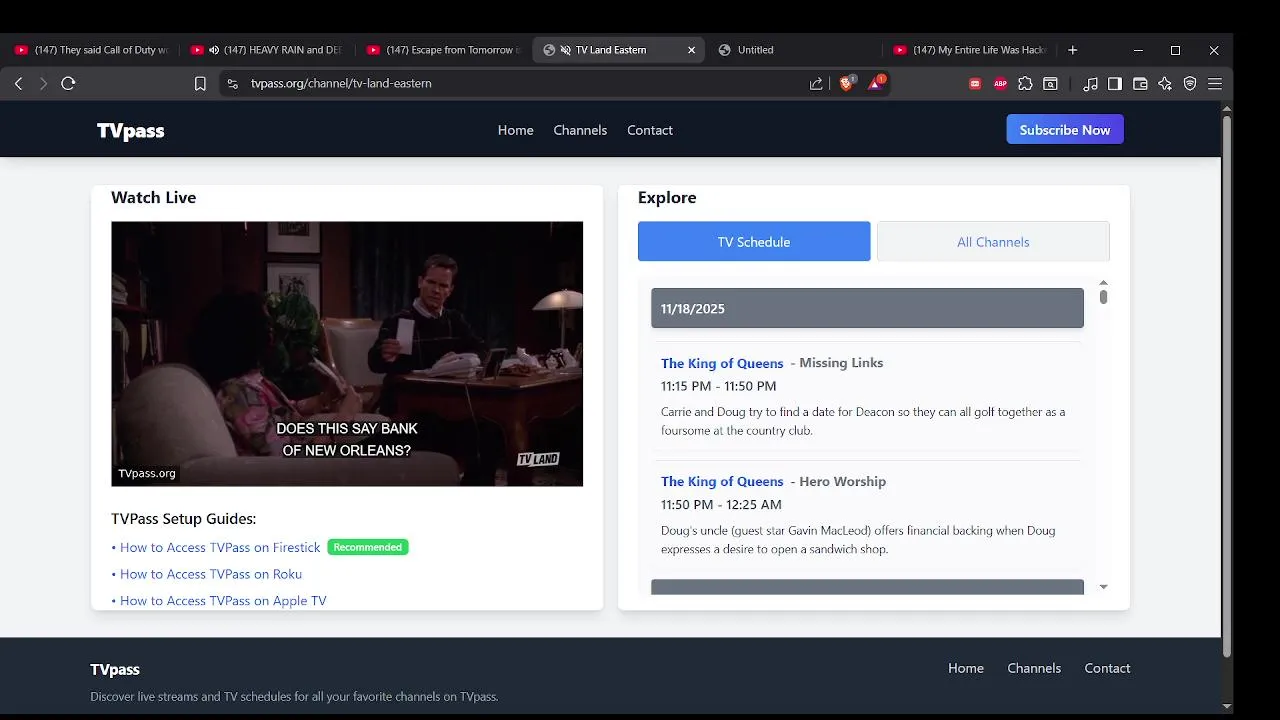Go forward using the browser forward arrow
Viewport: 1280px width, 720px height.
[x=43, y=84]
